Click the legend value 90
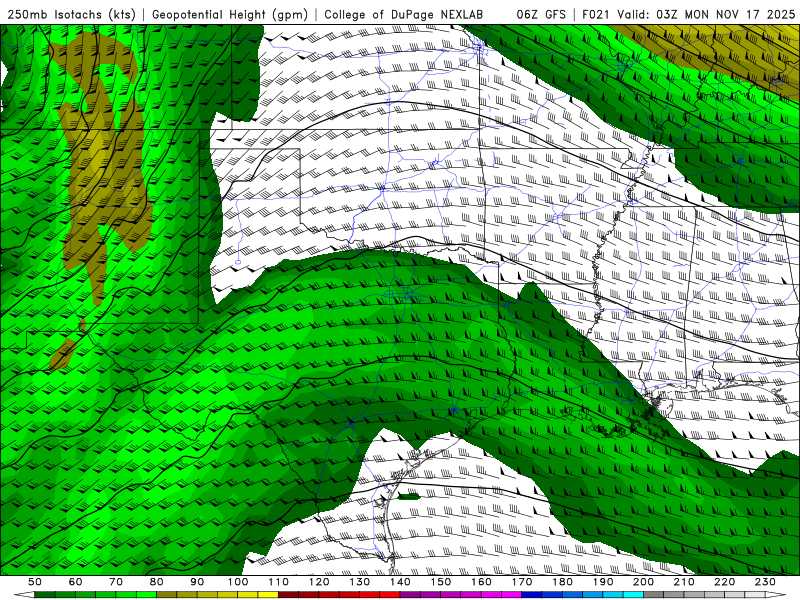 pyautogui.click(x=197, y=582)
